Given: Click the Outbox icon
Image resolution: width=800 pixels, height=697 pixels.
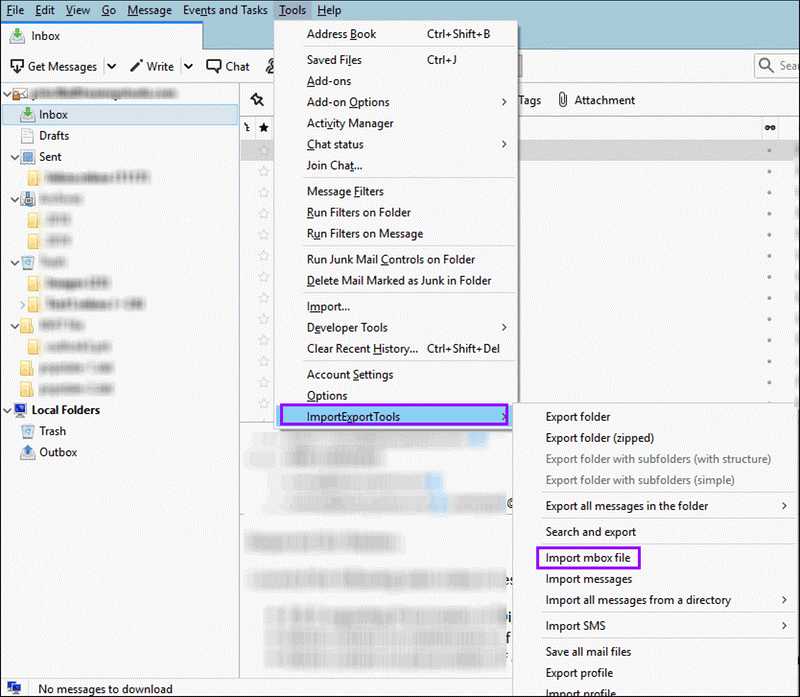Looking at the screenshot, I should coord(27,452).
